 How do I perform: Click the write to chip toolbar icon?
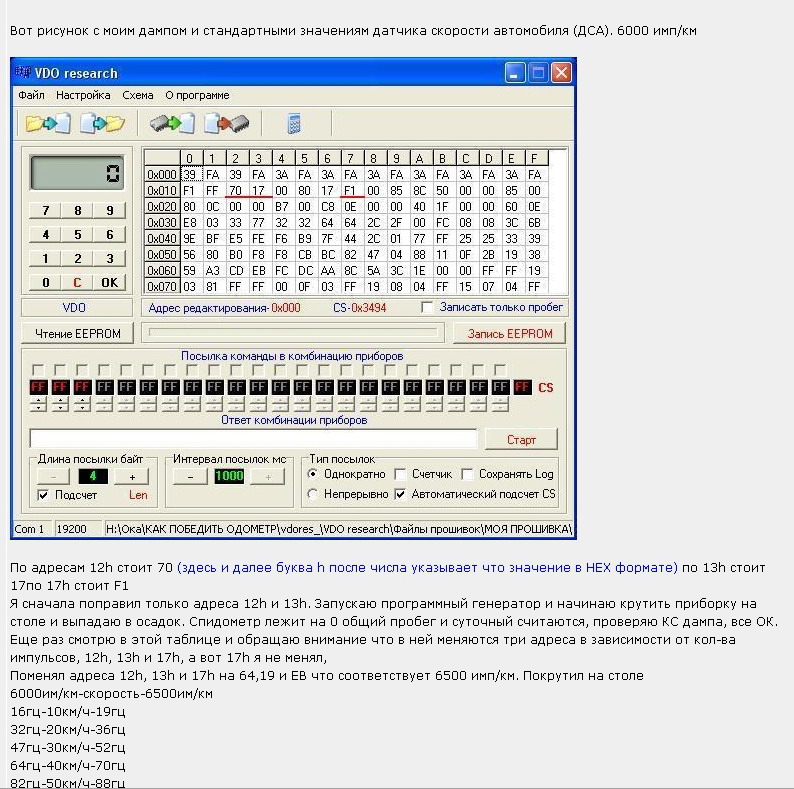point(227,123)
